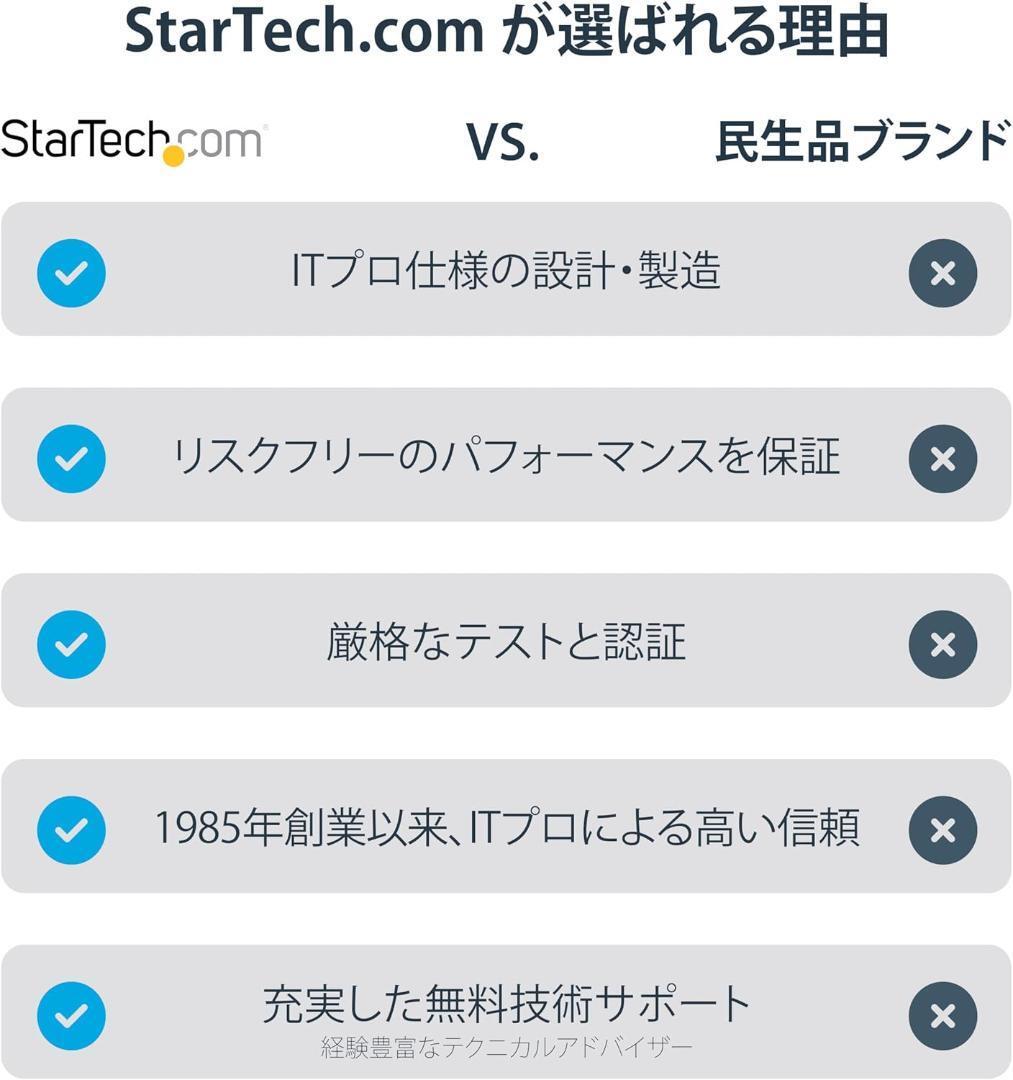Click the dark X icon beside ITプロ仕様の設計・製造

942,272
